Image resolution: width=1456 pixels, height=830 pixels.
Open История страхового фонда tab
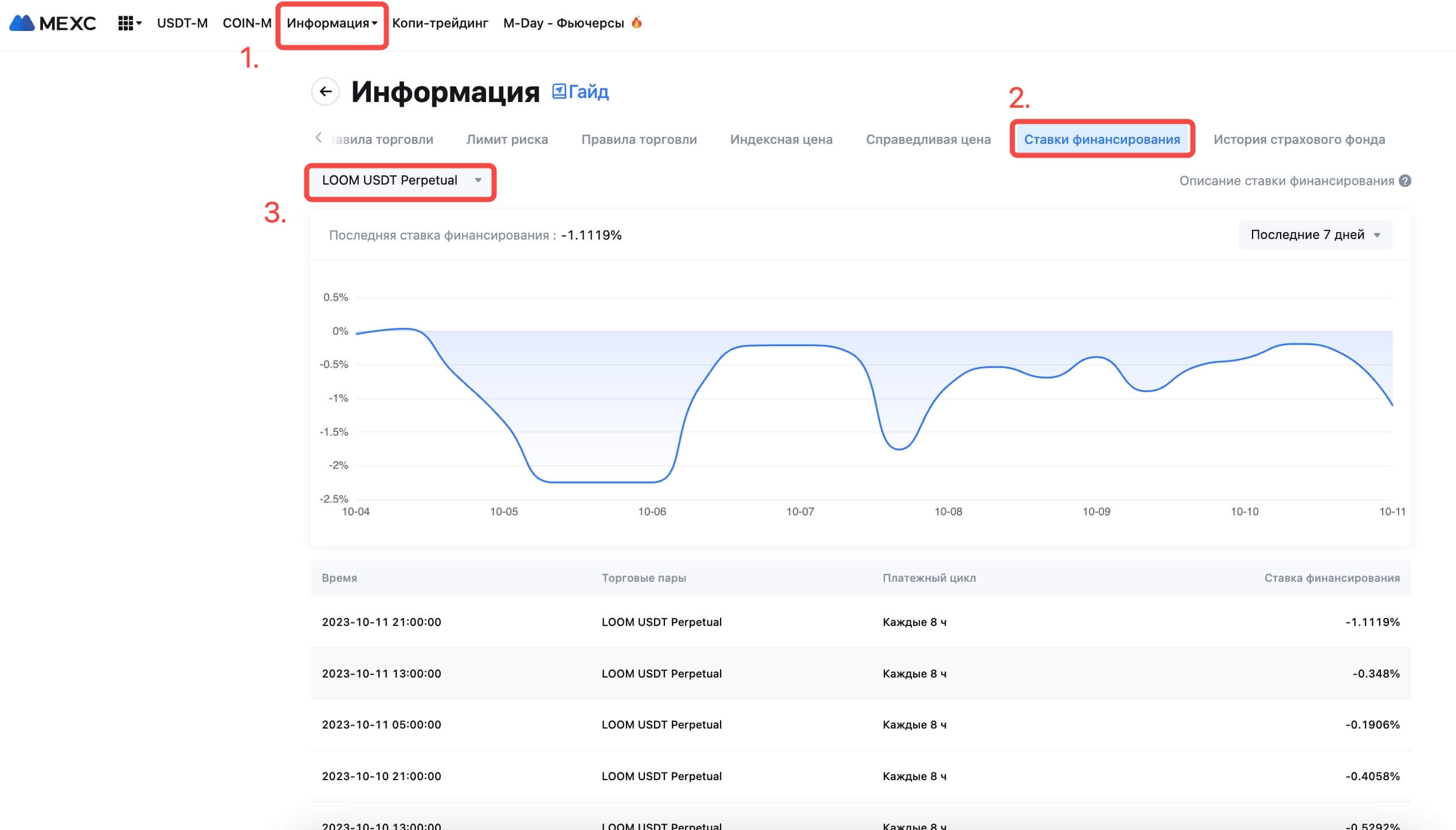click(1298, 139)
